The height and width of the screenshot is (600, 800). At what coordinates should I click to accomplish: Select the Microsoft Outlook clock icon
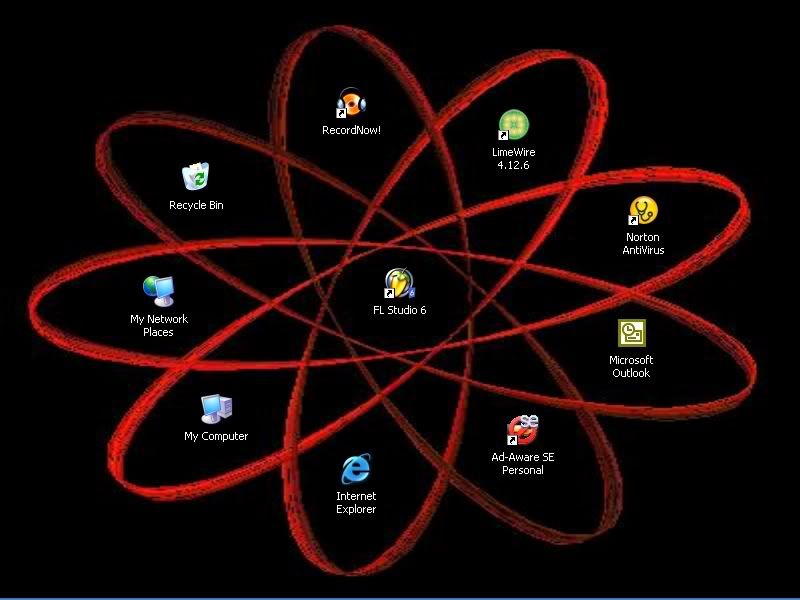pos(631,333)
